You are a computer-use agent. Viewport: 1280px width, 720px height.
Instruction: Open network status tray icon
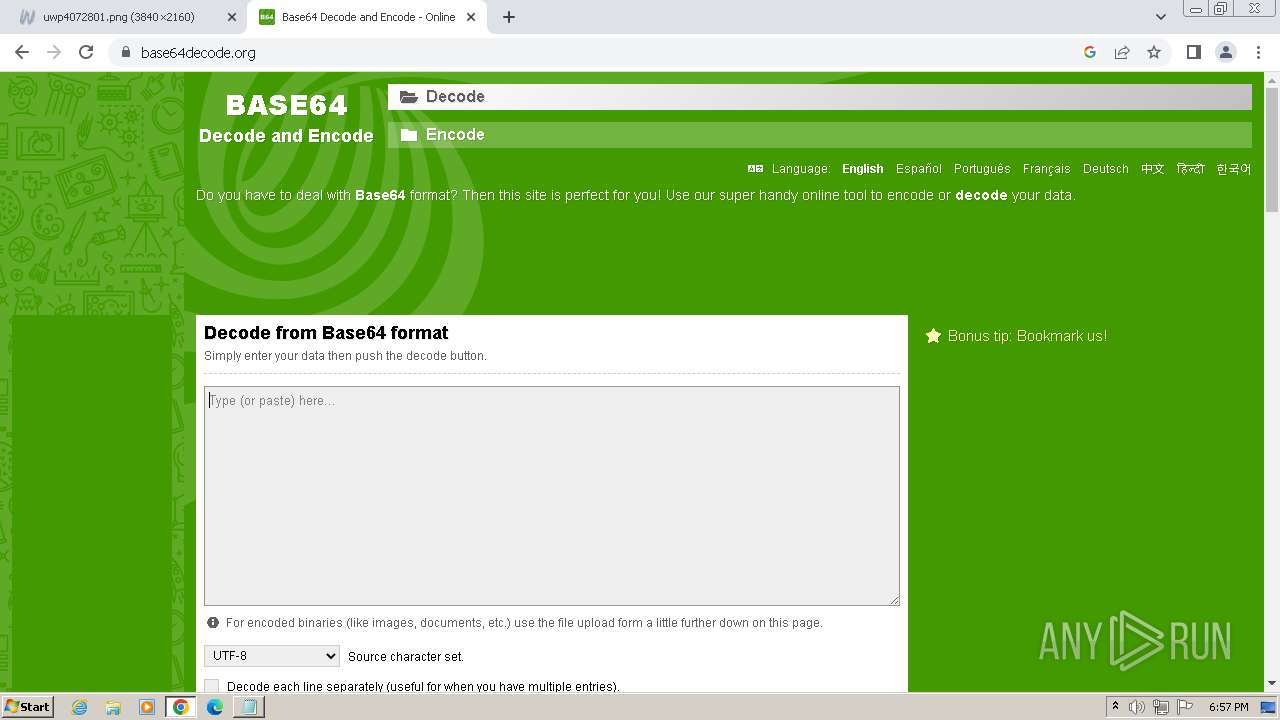tap(1161, 707)
